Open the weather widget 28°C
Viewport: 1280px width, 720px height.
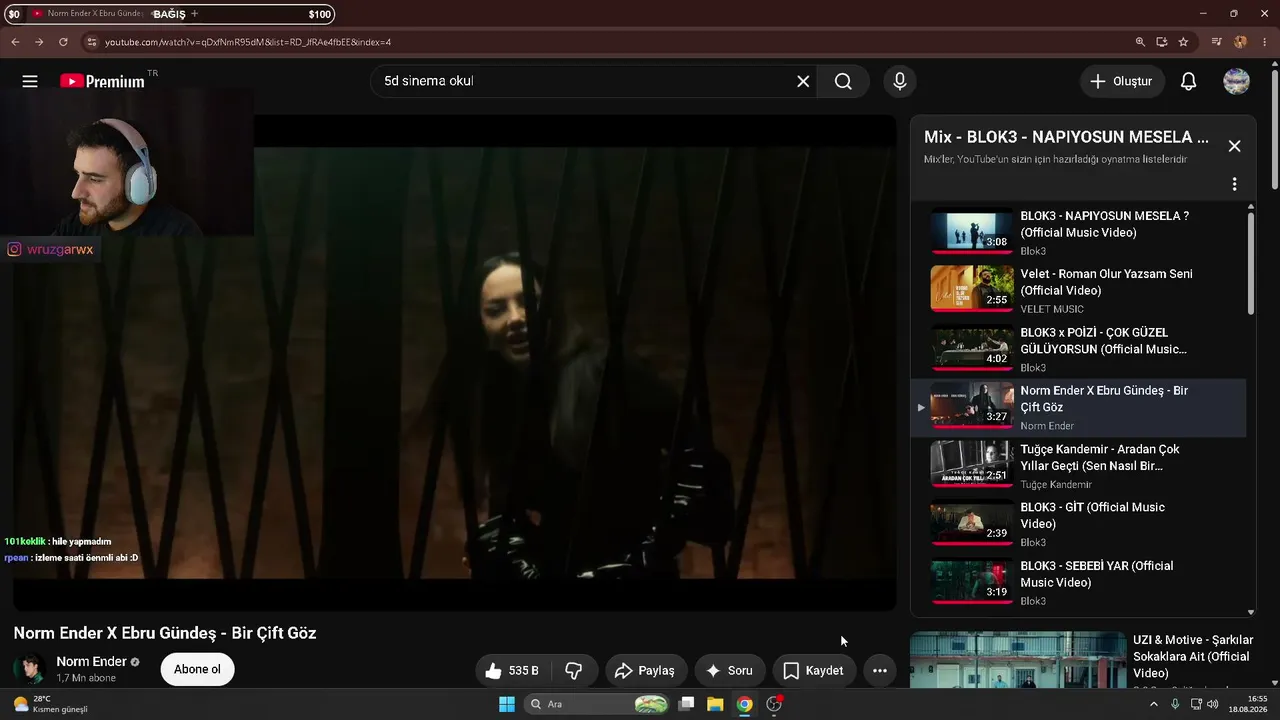point(50,704)
